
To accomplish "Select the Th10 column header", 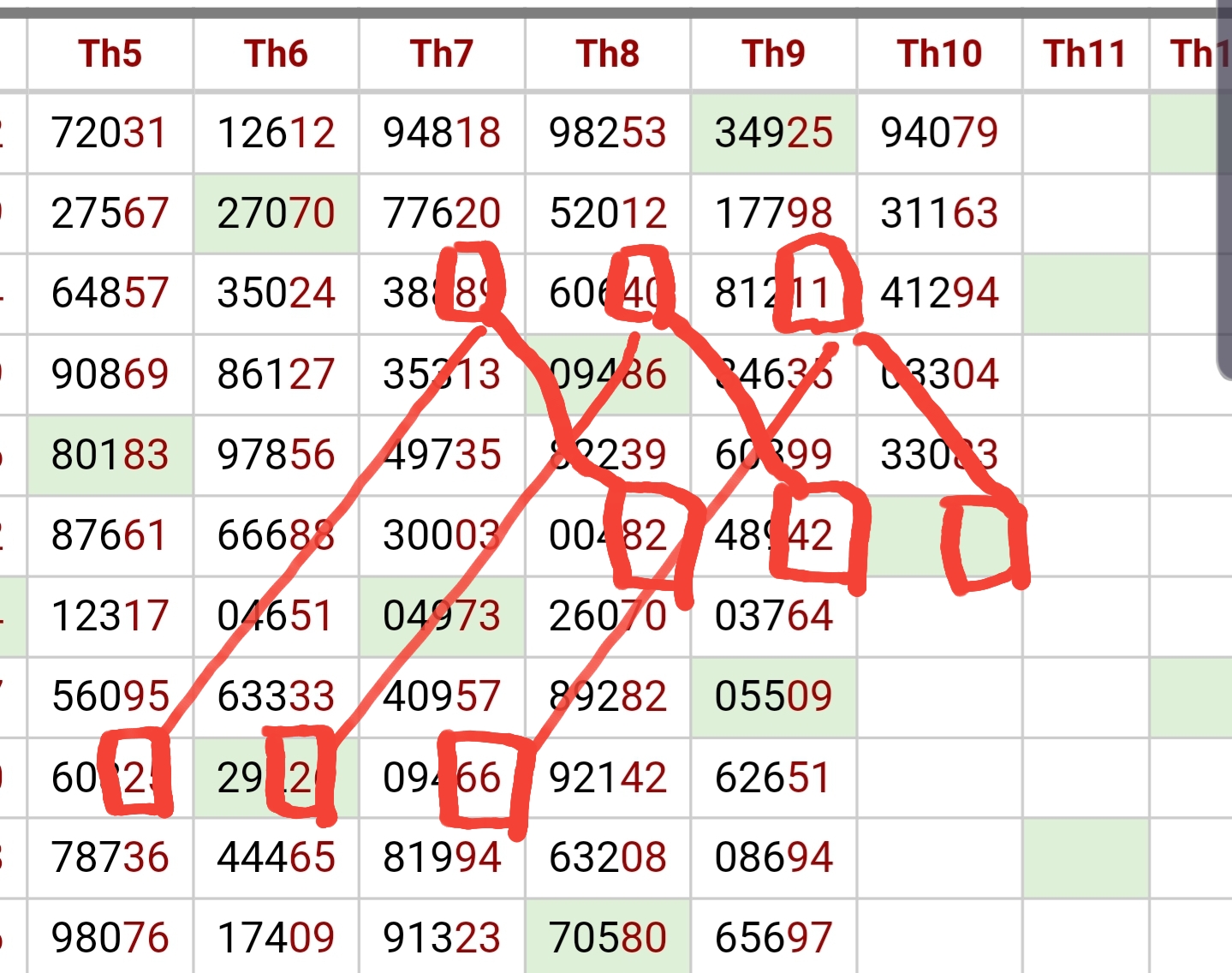I will click(940, 54).
